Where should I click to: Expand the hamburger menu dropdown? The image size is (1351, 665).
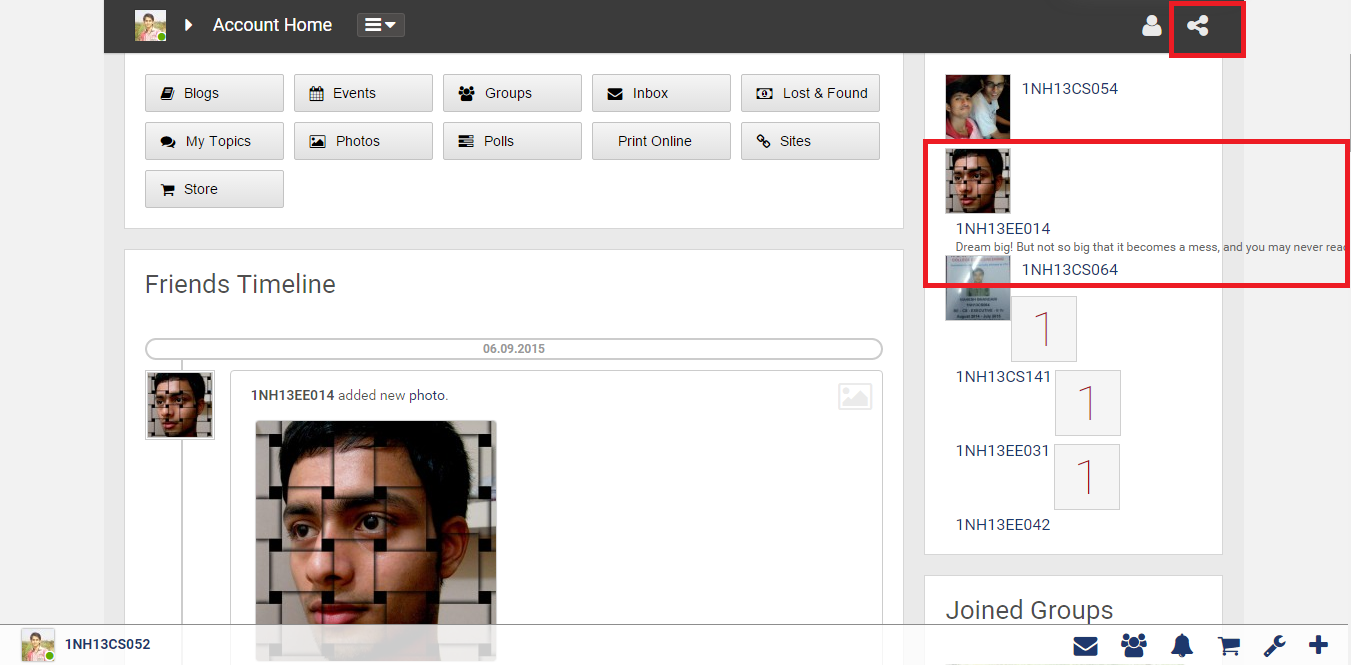point(380,25)
